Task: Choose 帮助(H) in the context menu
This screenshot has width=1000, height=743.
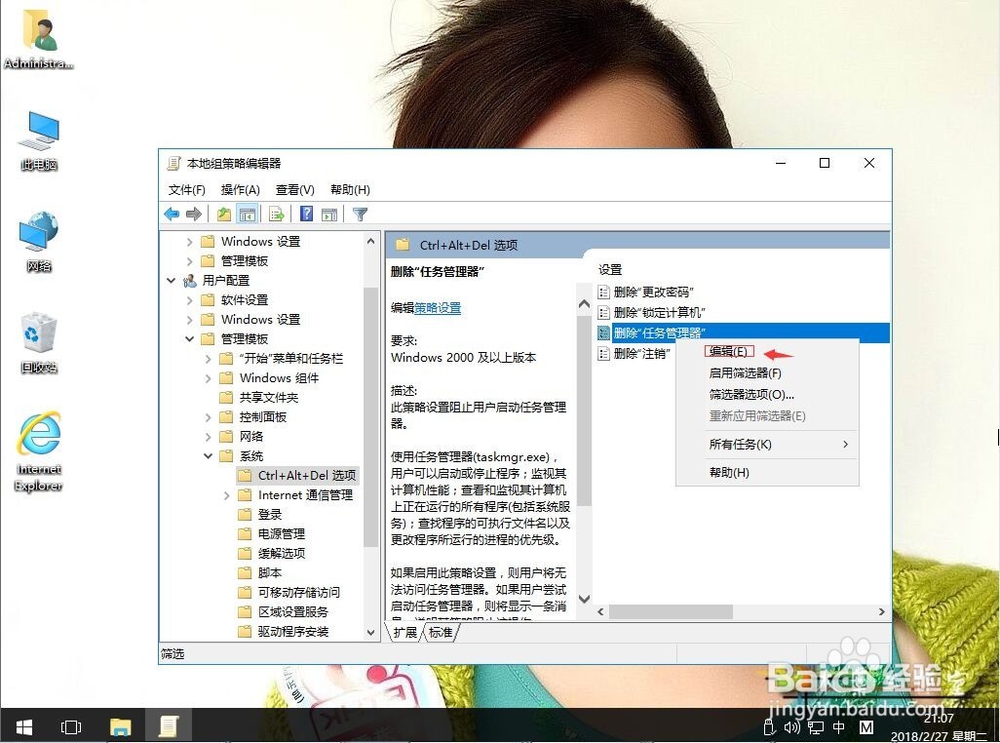Action: 729,473
